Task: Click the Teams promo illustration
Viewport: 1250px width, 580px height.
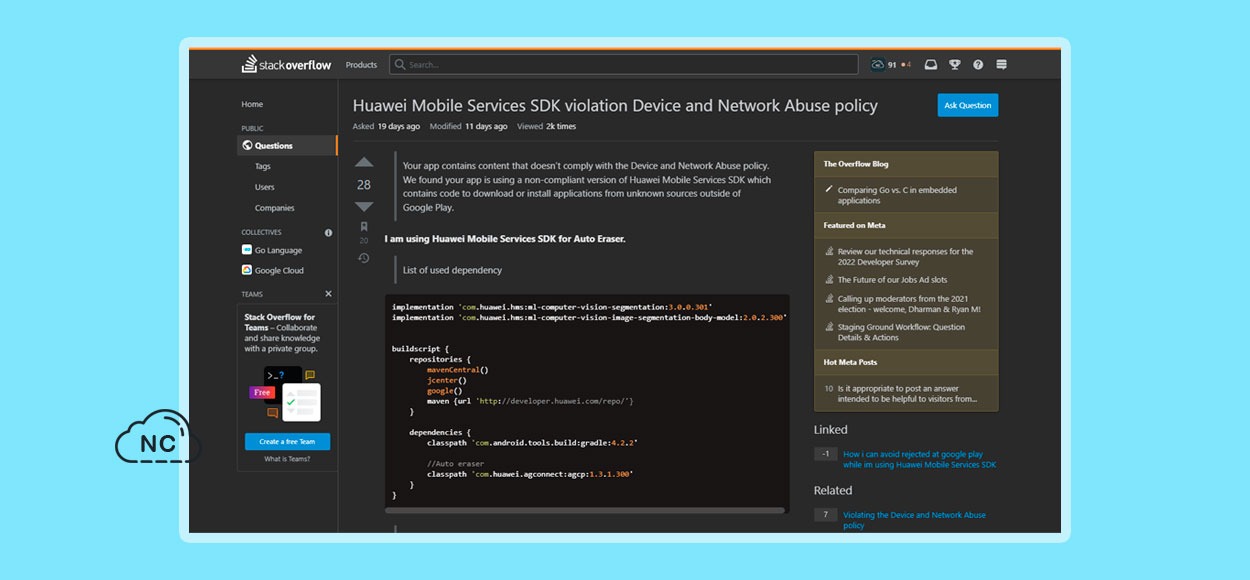Action: (x=287, y=394)
